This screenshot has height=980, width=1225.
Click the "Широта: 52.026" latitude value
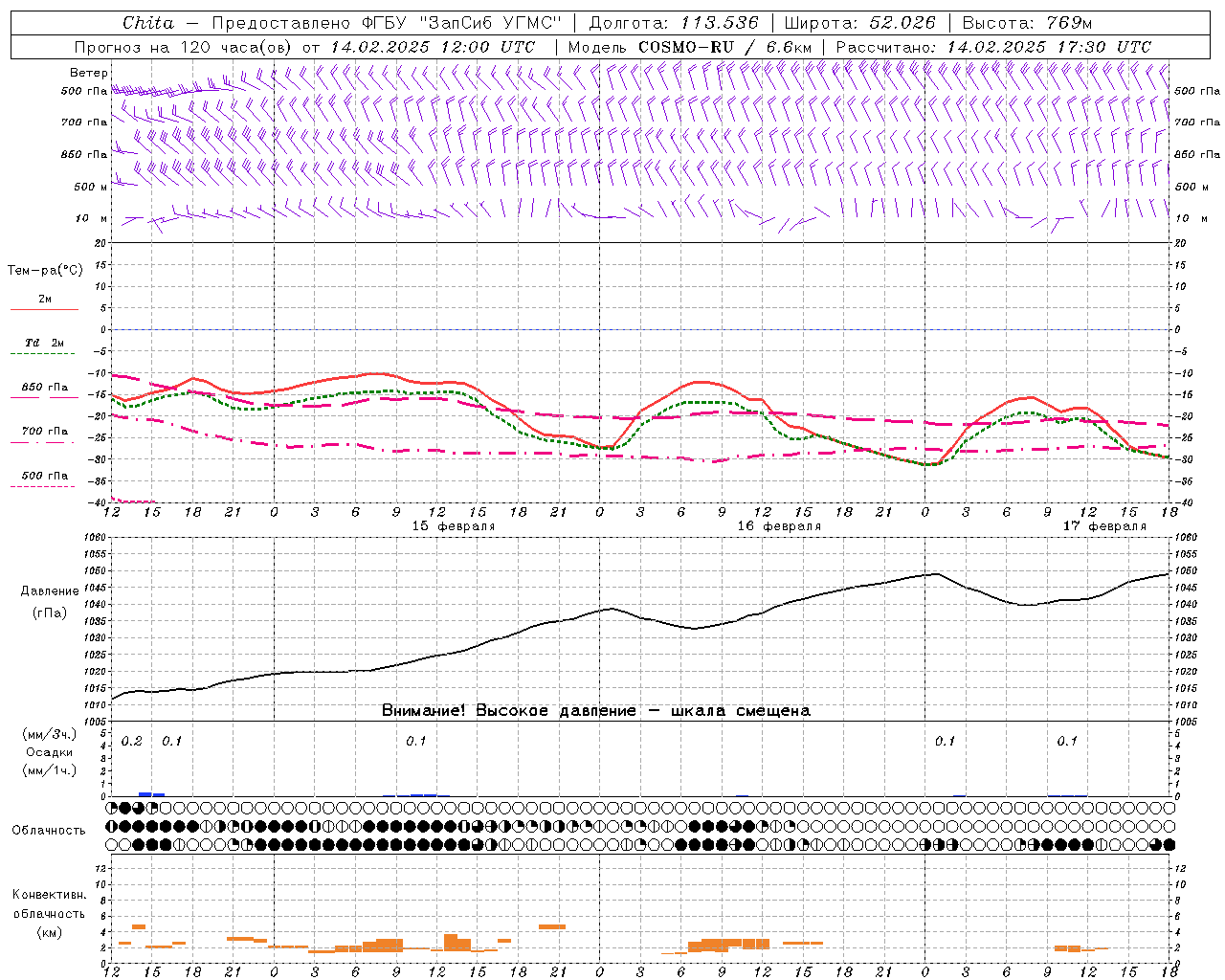859,23
